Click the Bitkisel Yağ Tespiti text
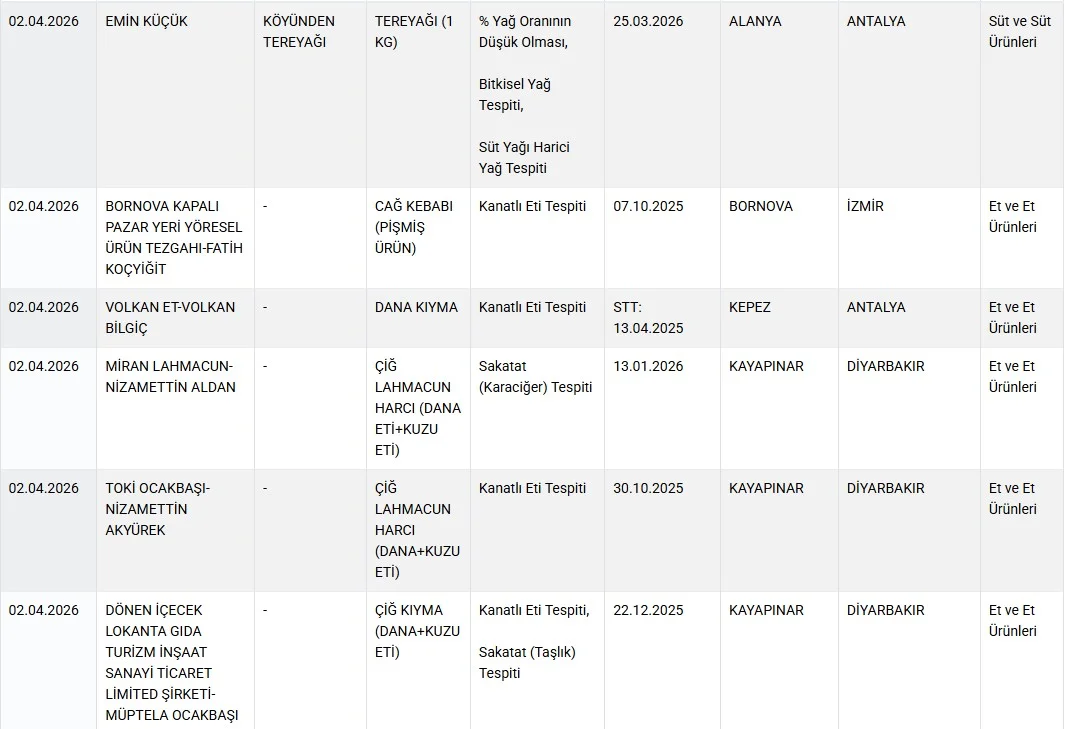1075x729 pixels. tap(515, 95)
